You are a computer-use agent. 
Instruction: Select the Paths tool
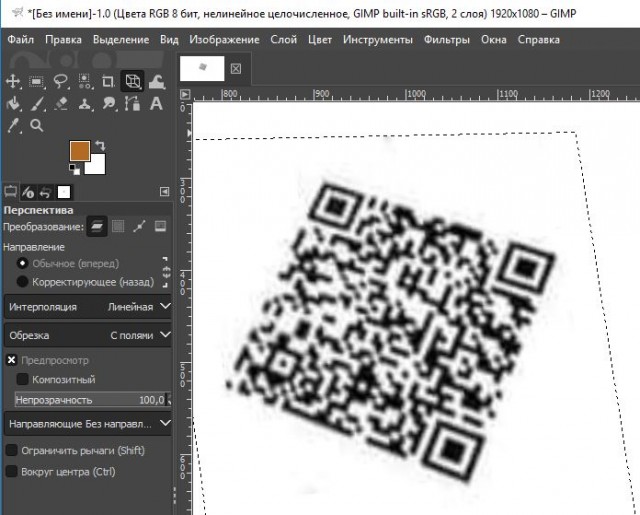coord(132,104)
